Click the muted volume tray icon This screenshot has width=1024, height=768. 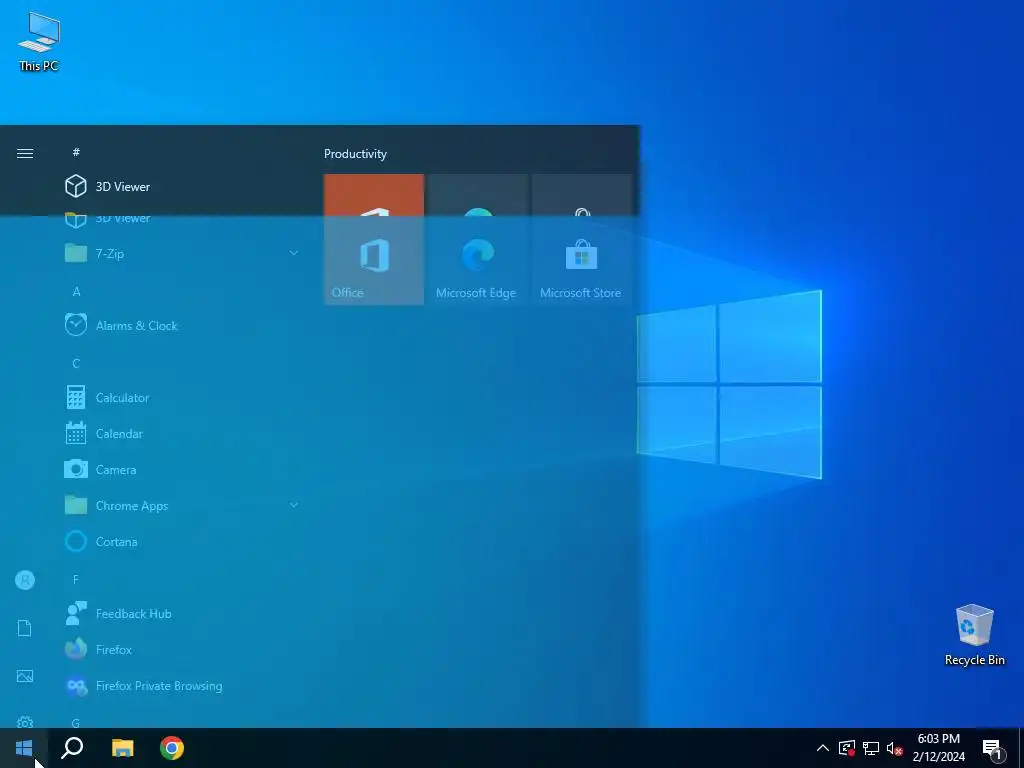(895, 748)
